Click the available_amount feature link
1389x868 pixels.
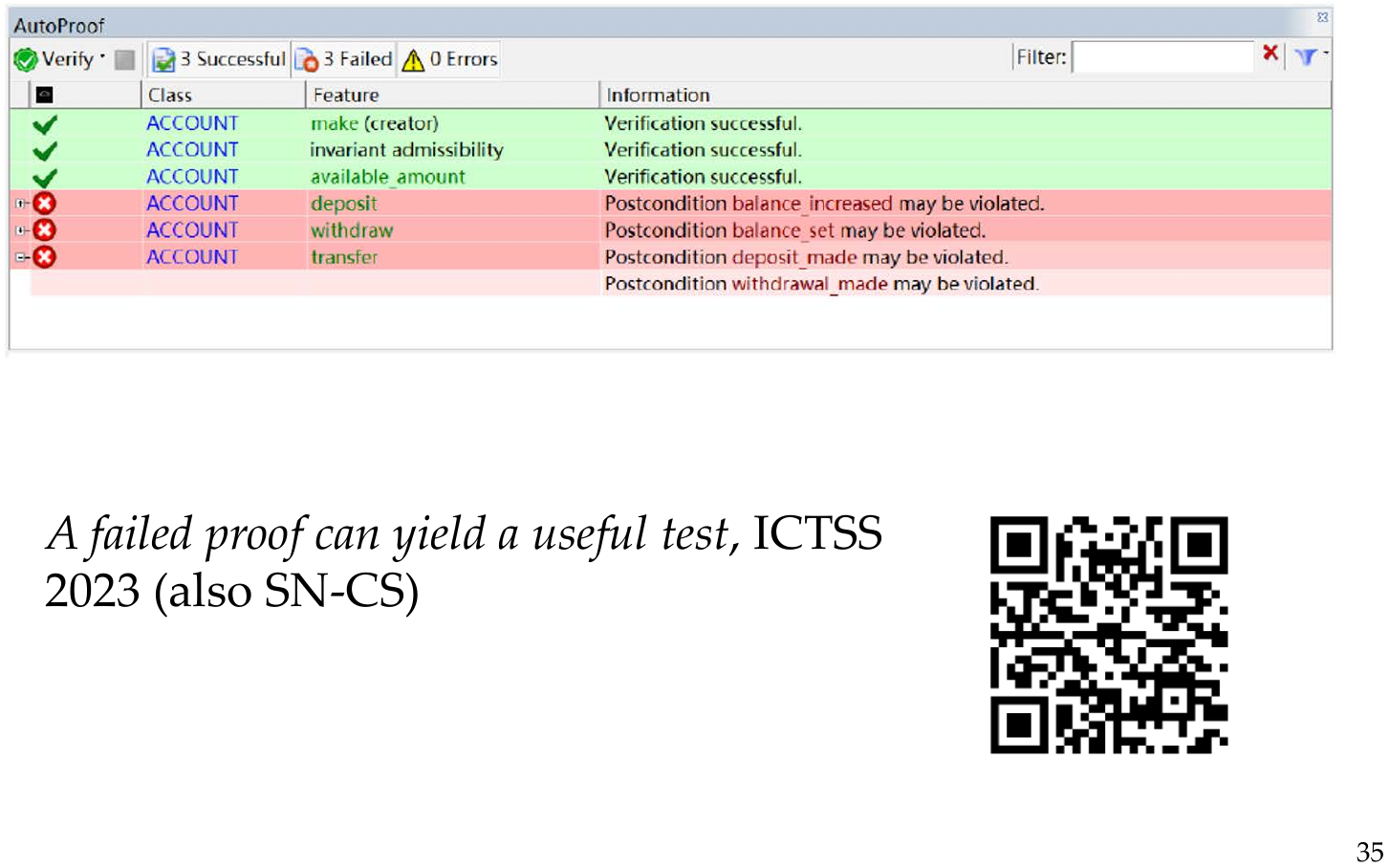[x=388, y=177]
